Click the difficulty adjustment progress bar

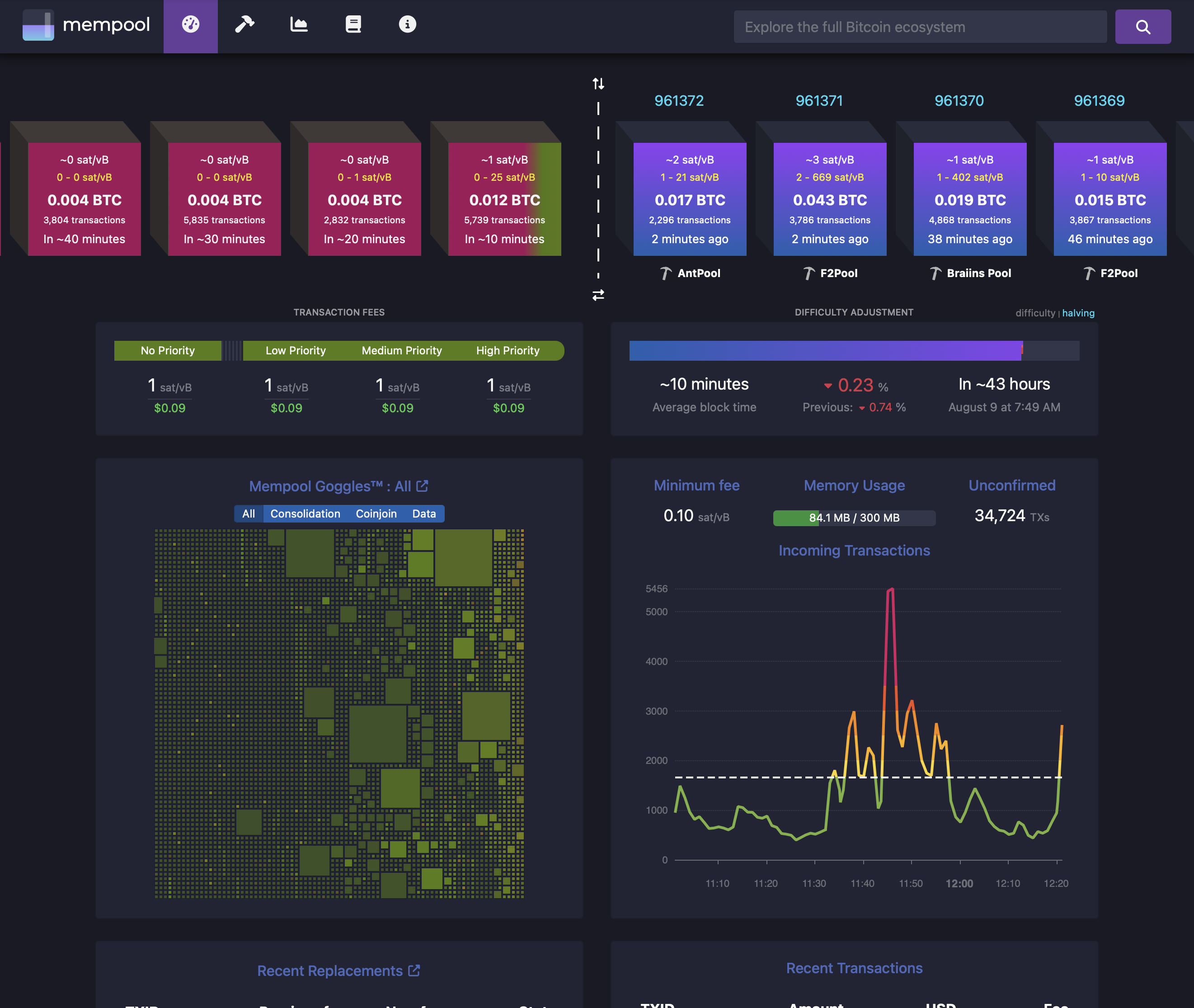click(854, 350)
